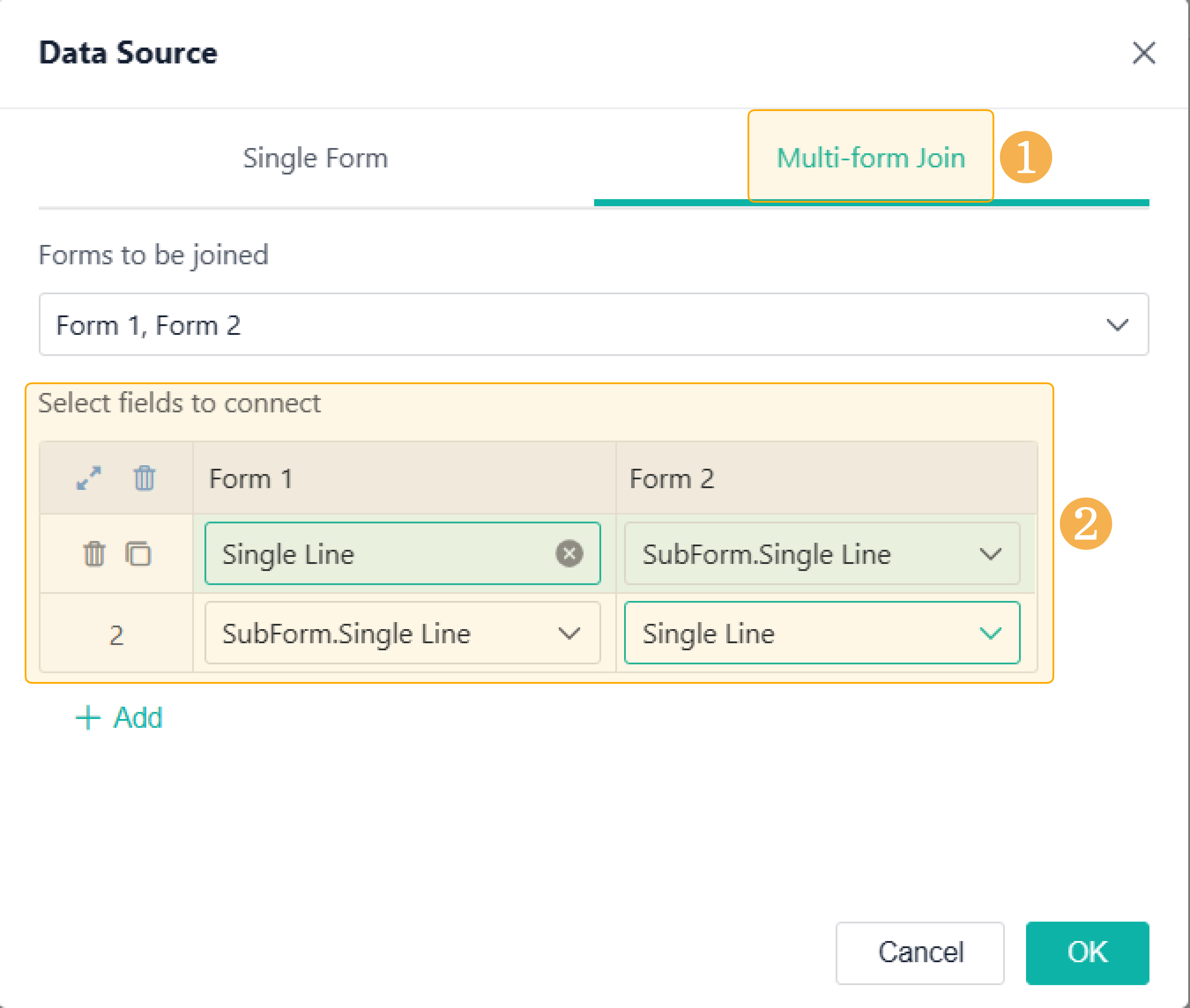Expand SubForm.Single Line dropdown in row 2
Viewport: 1190px width, 1008px height.
[569, 633]
